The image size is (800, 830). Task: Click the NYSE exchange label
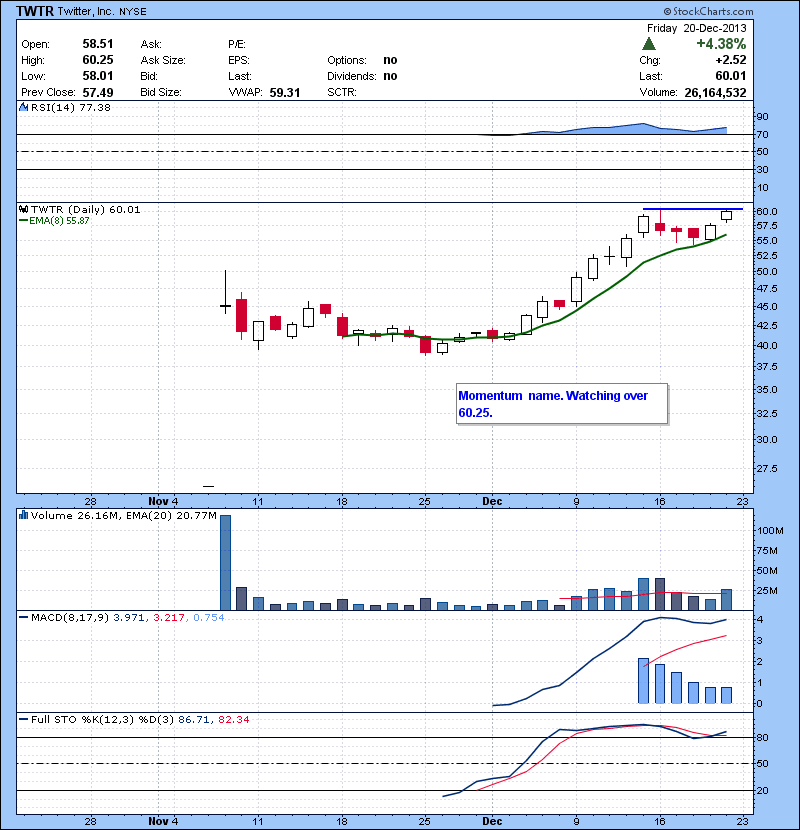[x=133, y=12]
